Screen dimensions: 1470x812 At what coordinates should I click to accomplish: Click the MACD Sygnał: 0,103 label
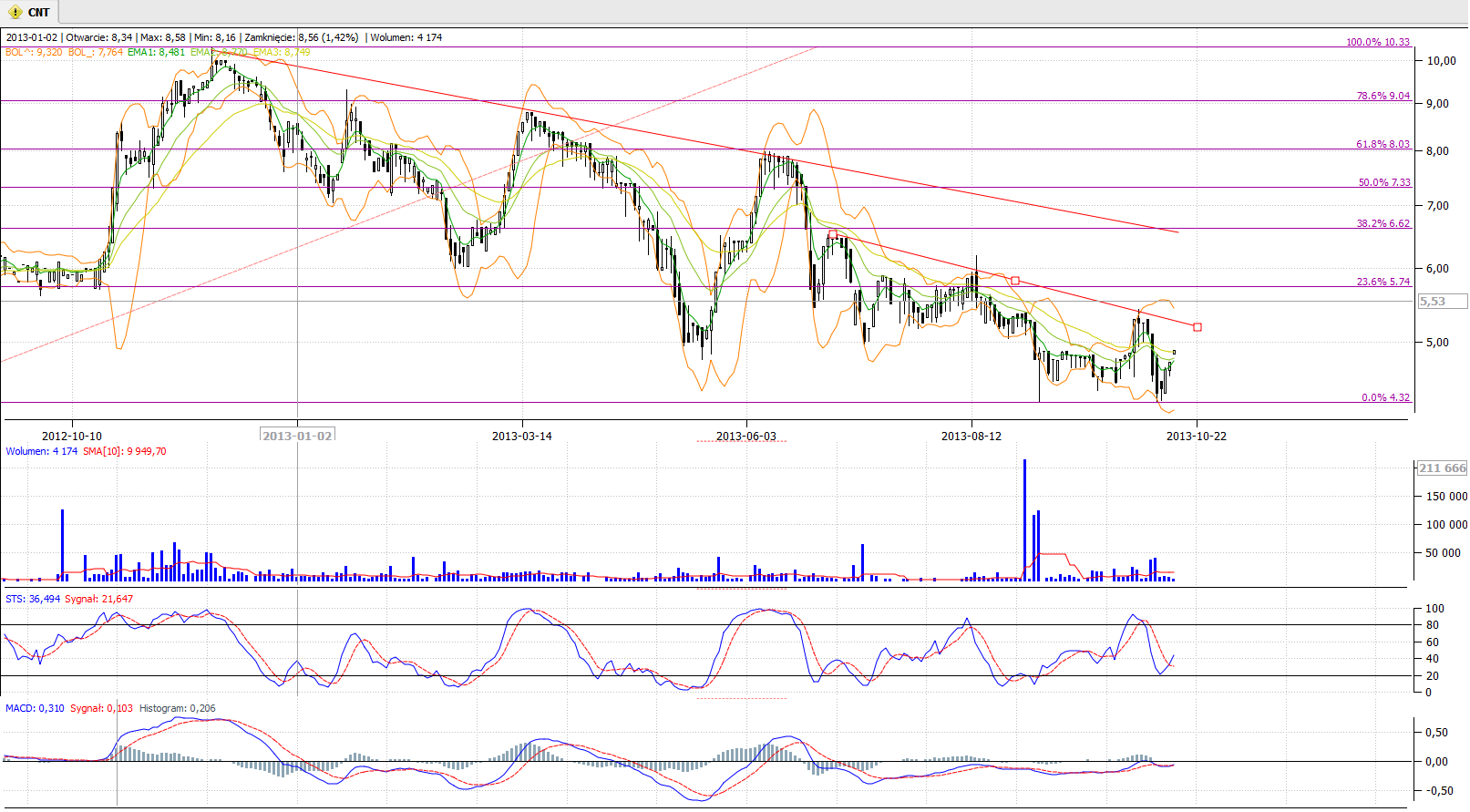(x=101, y=708)
